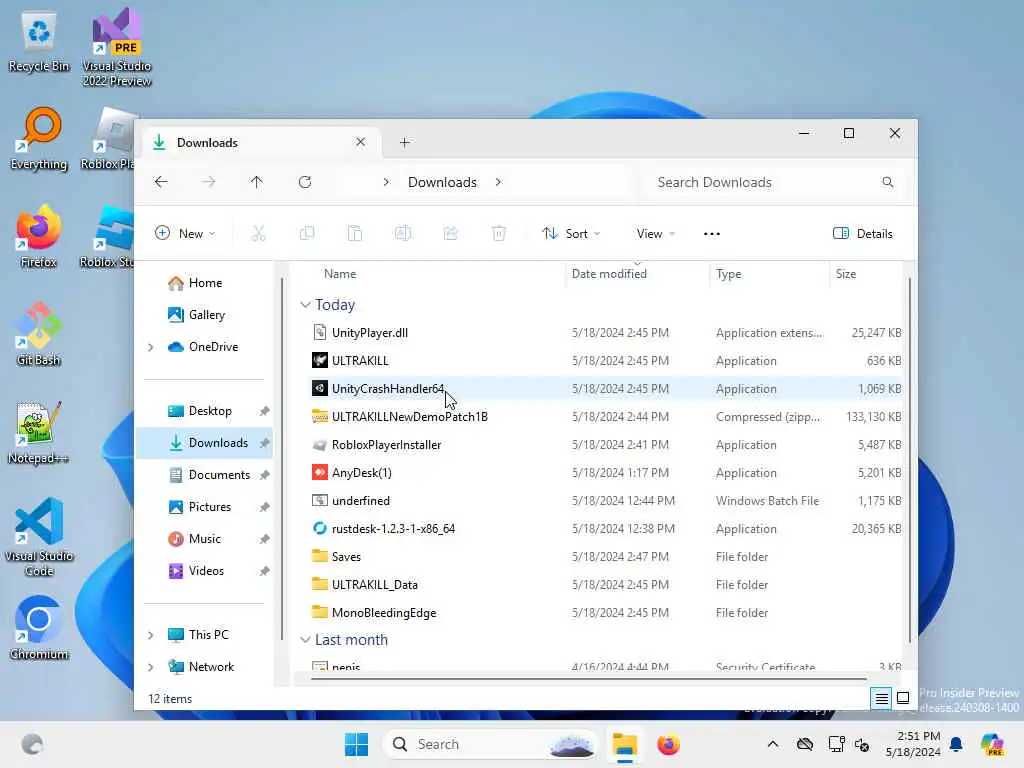This screenshot has width=1024, height=768.
Task: Open the notification bell in taskbar
Action: coord(956,744)
